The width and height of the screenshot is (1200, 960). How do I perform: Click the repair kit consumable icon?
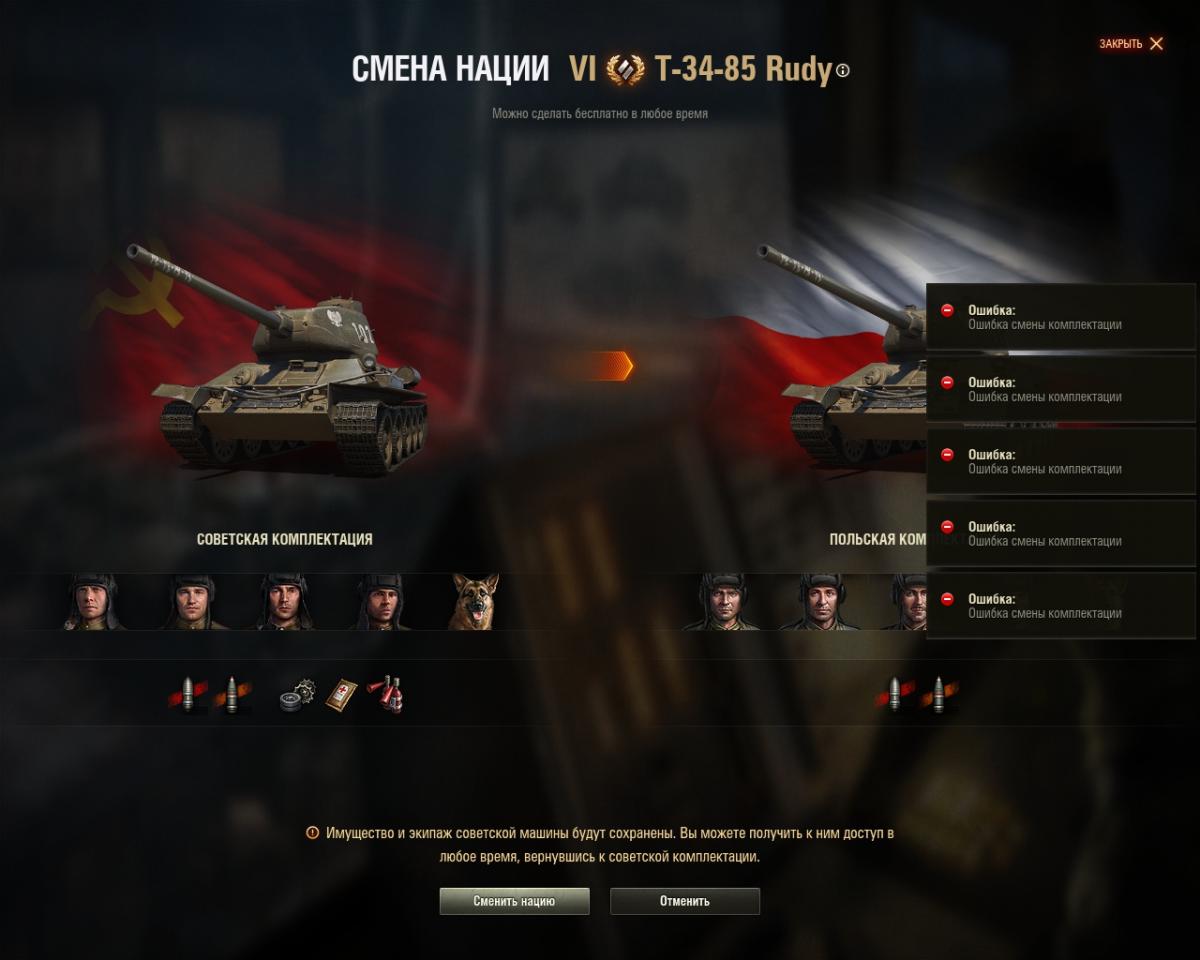point(297,694)
